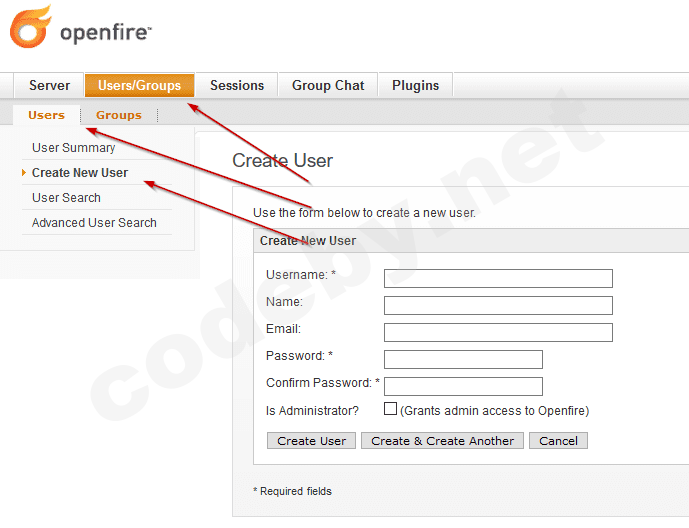This screenshot has height=528, width=689.
Task: Focus the Email input field
Action: click(498, 332)
